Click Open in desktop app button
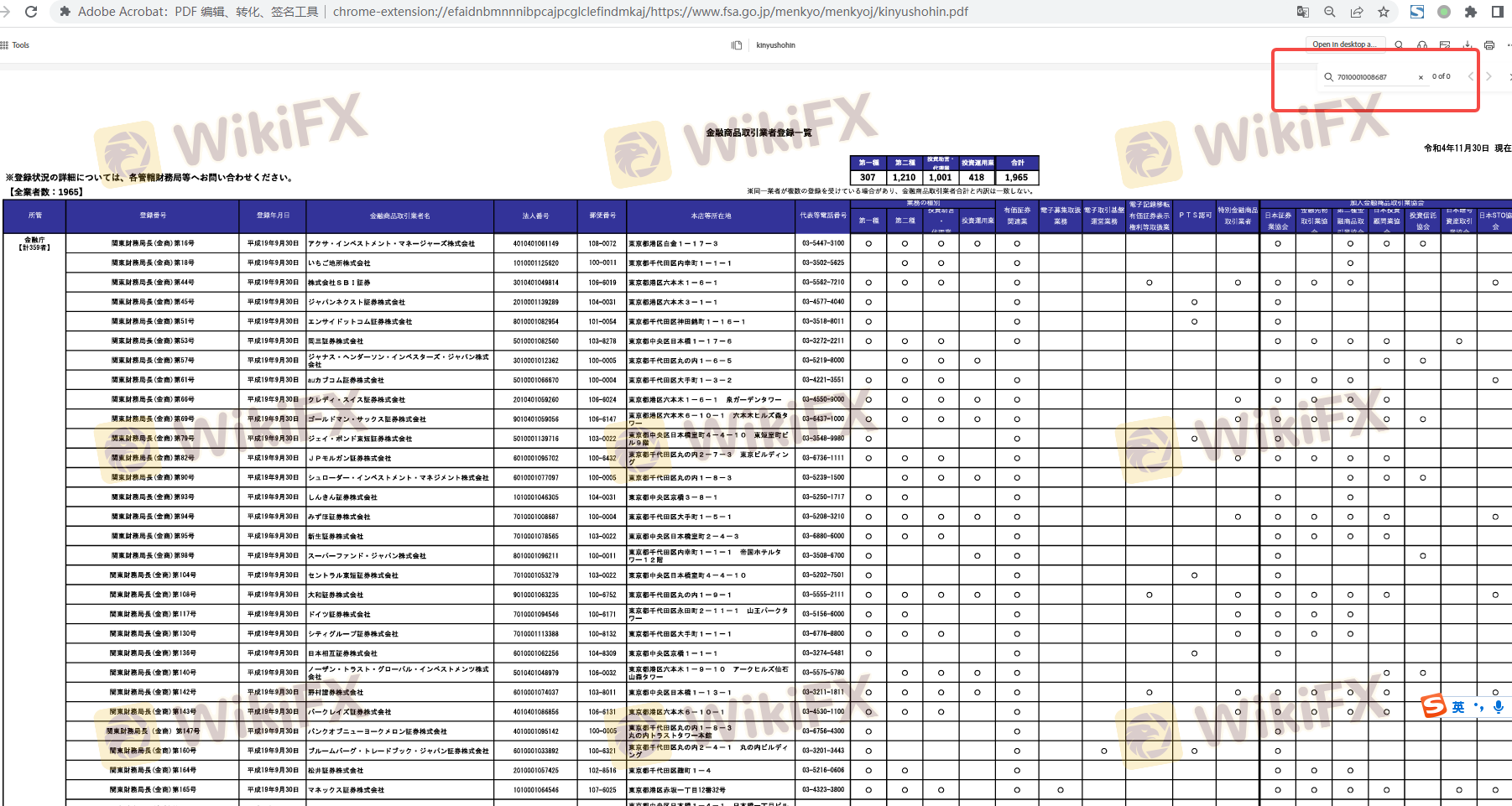This screenshot has height=806, width=1512. tap(1345, 44)
